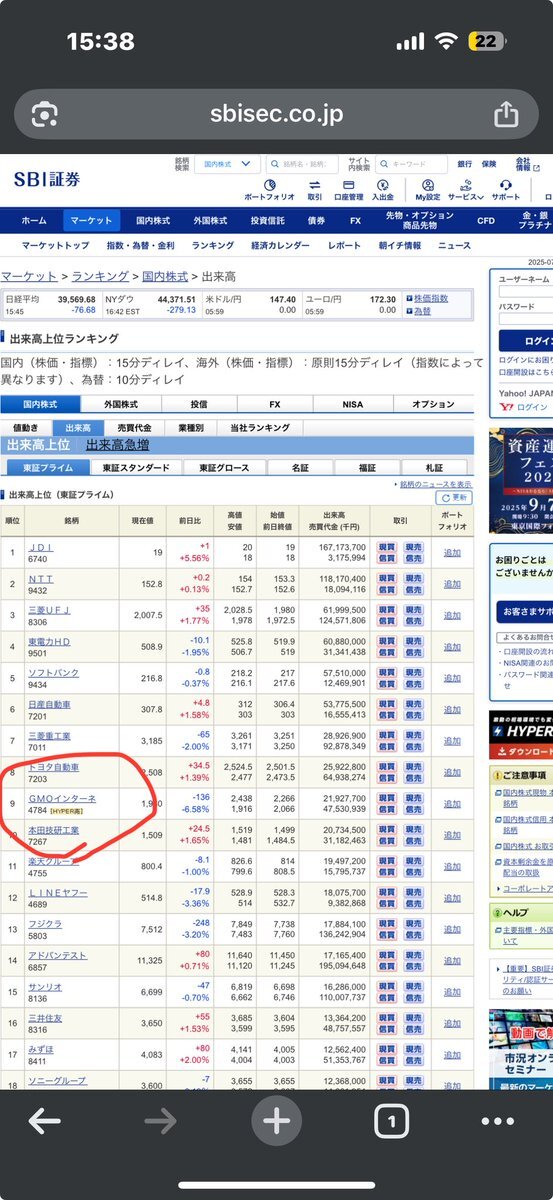Open the 出来高急増 link
553x1200 pixels.
coord(117,445)
